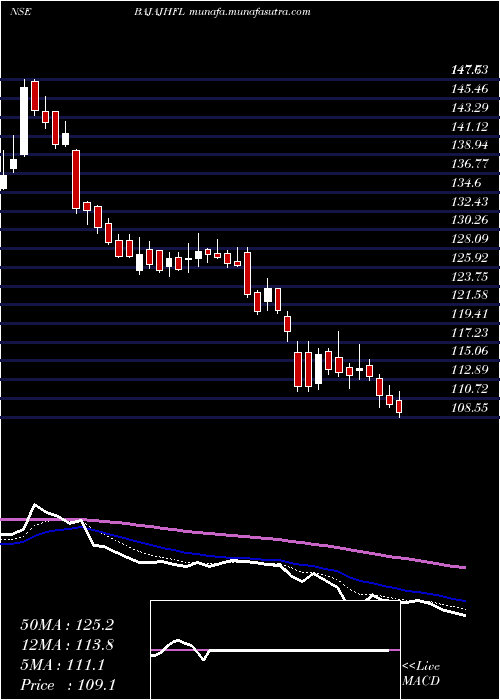
Task: Click the 115.06 price axis label
Action: (x=469, y=352)
